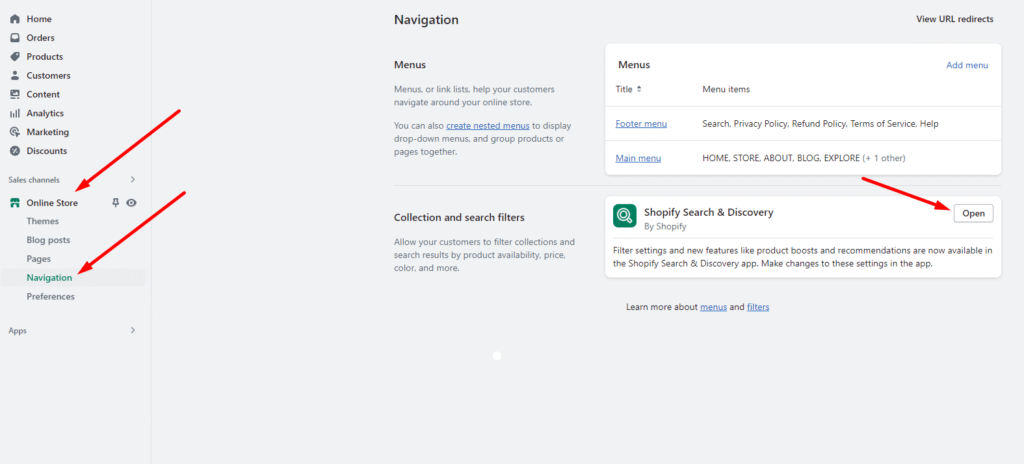Open Customers via the person icon
The image size is (1024, 464).
coord(15,76)
